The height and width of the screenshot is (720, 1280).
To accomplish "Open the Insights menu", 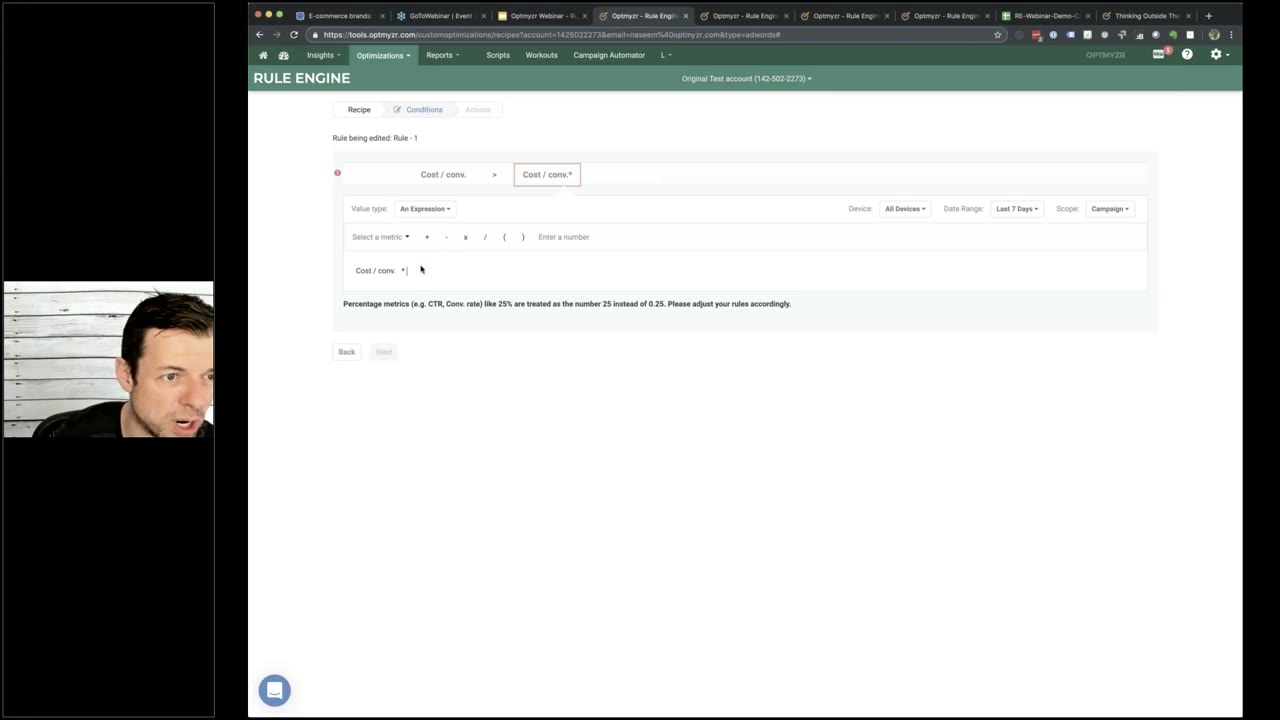I will (x=323, y=55).
